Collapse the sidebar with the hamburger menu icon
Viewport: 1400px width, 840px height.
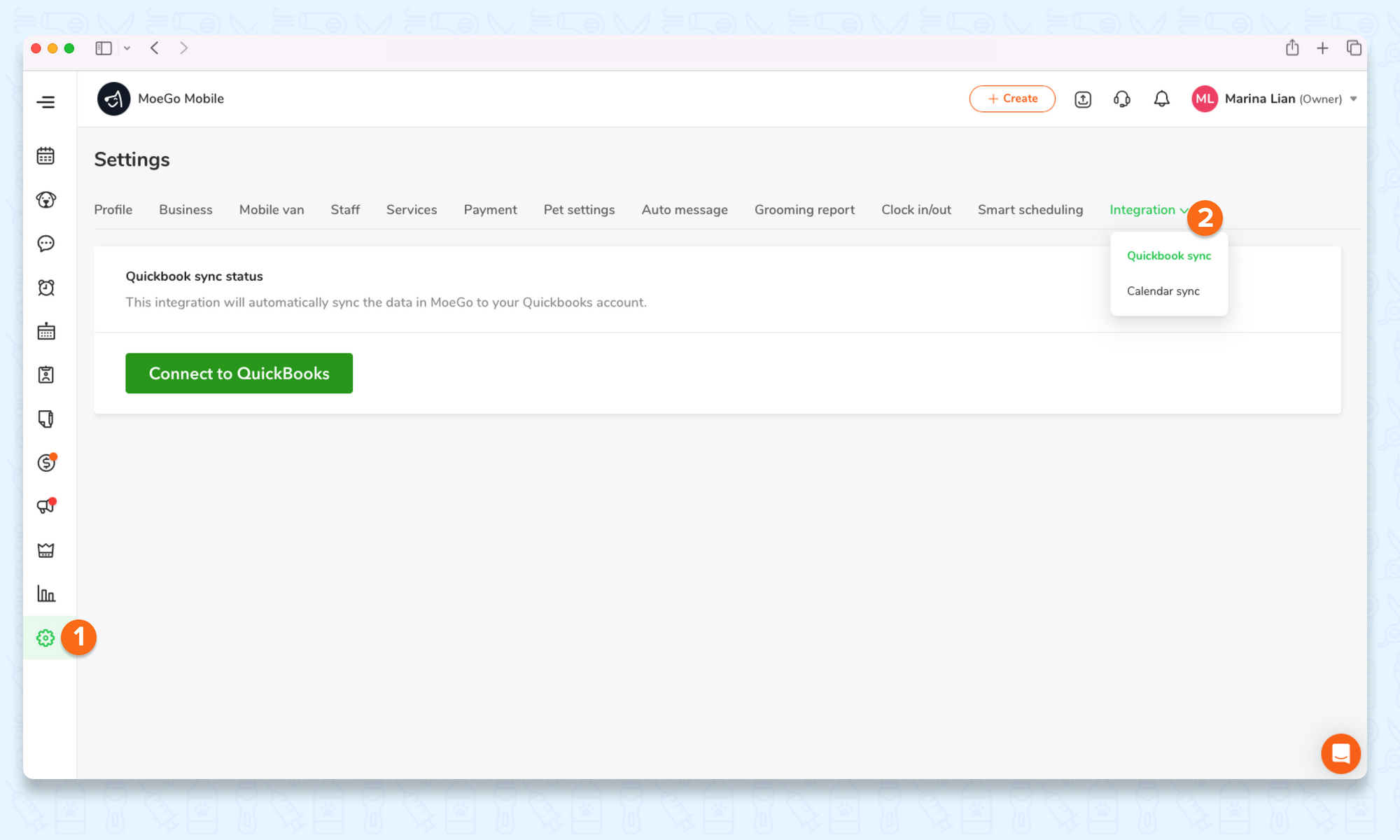coord(45,102)
